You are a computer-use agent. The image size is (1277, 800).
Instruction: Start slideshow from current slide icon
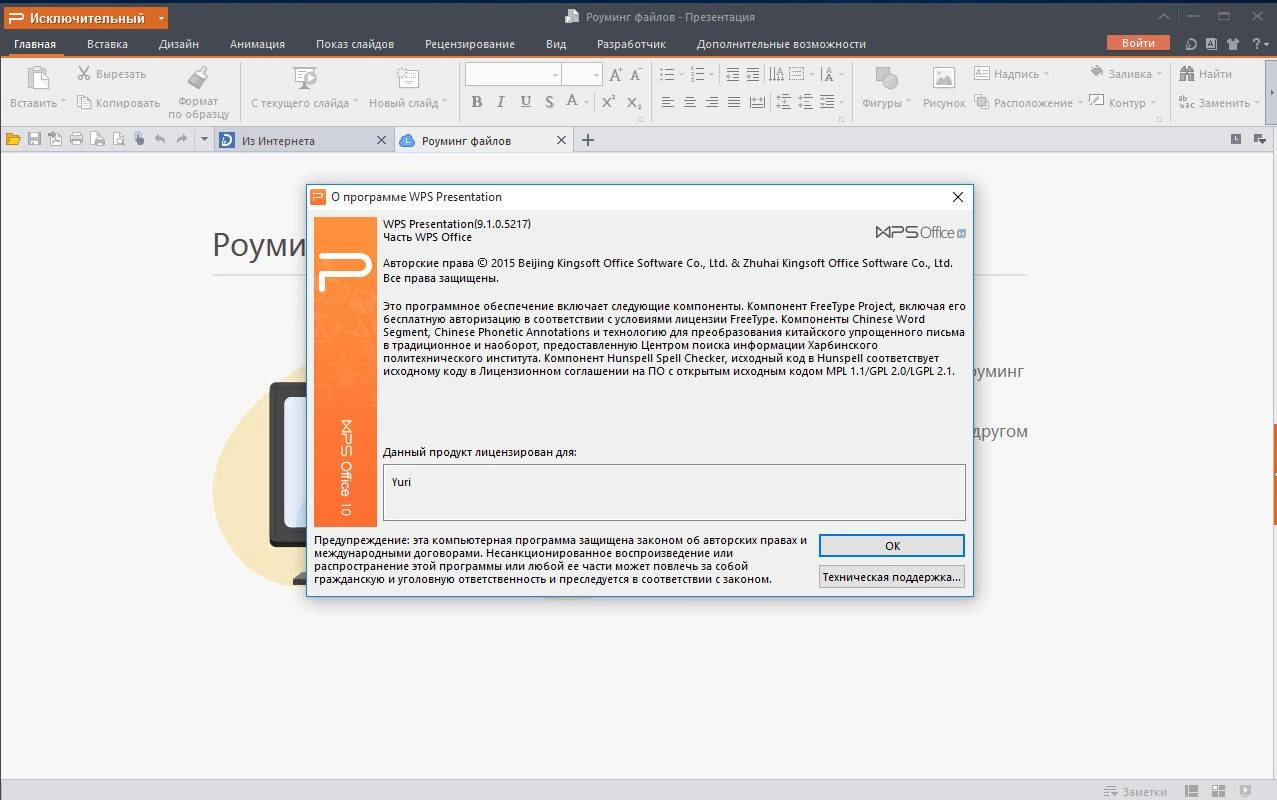point(305,78)
